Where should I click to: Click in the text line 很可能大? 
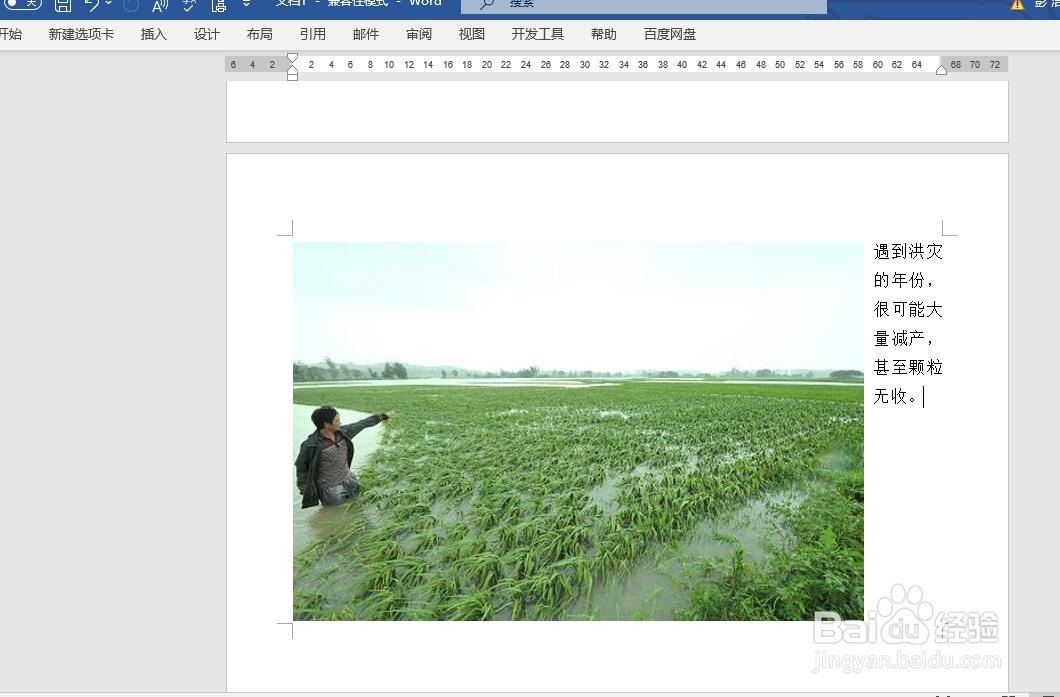pyautogui.click(x=908, y=310)
